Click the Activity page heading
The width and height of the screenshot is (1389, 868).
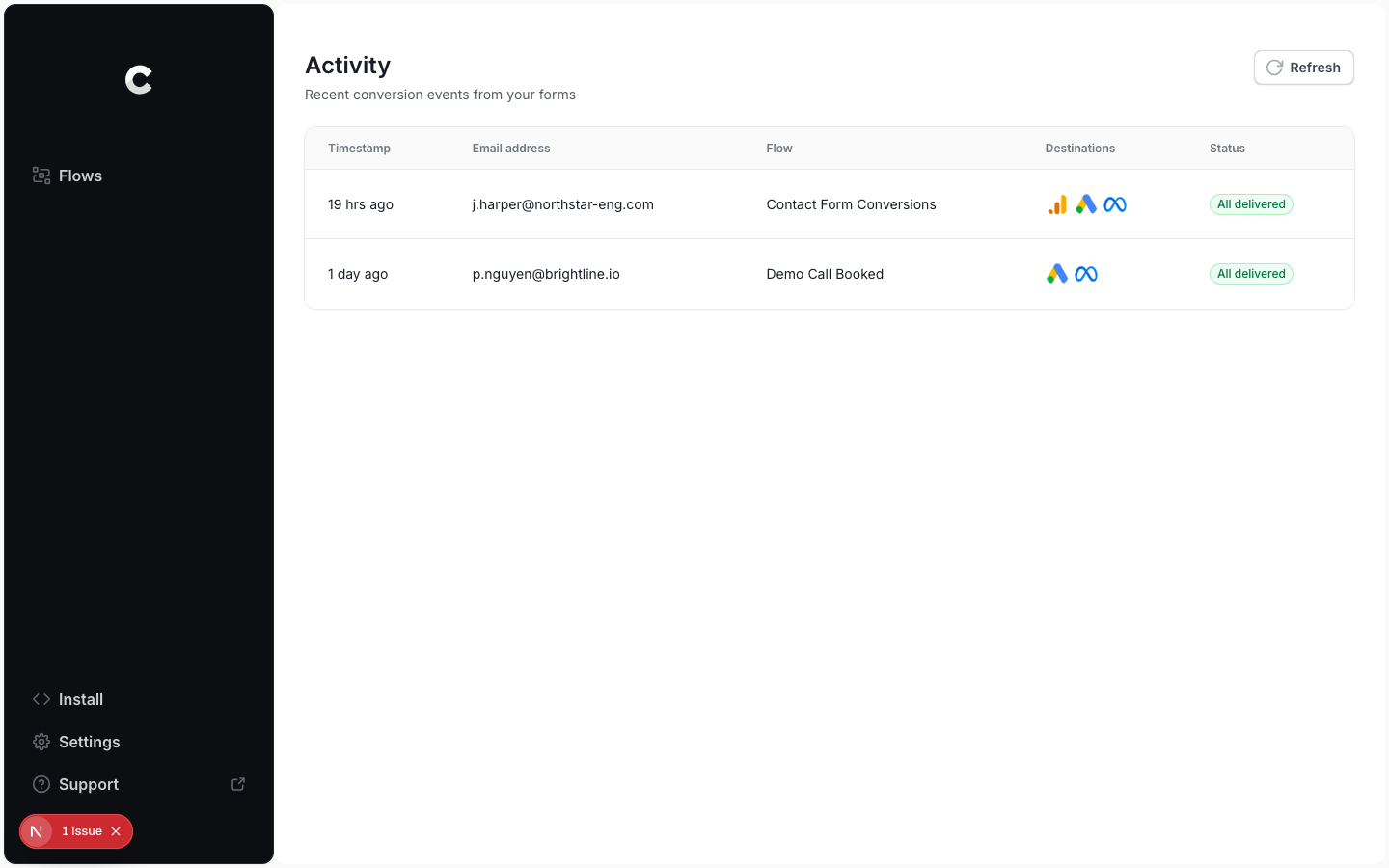point(348,66)
